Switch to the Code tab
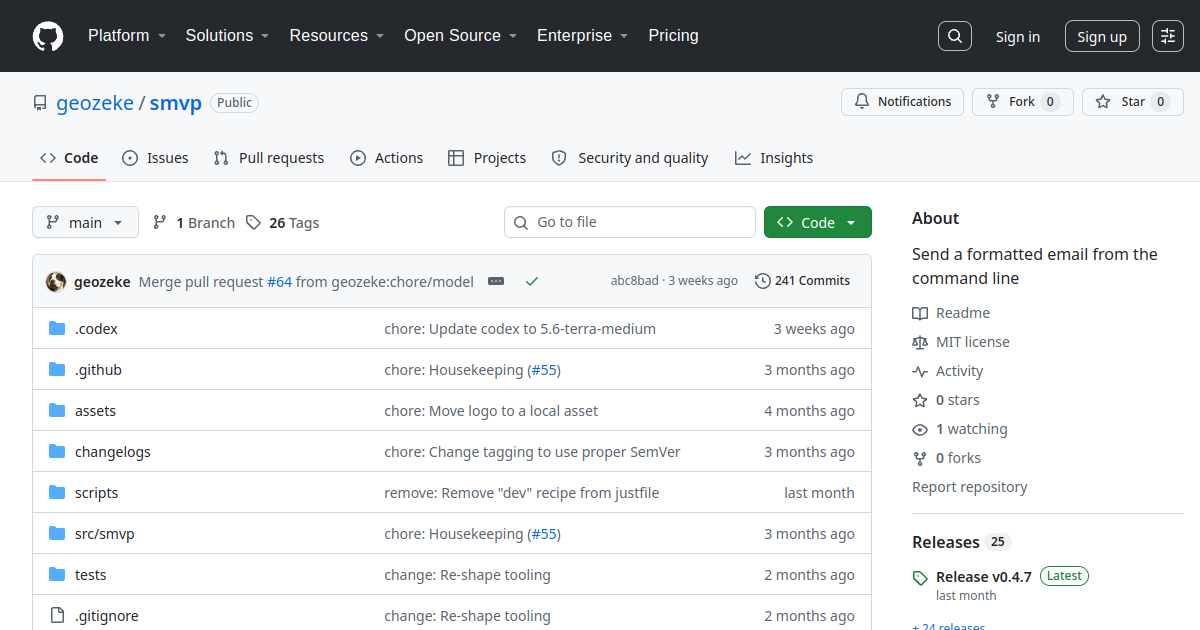The image size is (1200, 630). (69, 158)
